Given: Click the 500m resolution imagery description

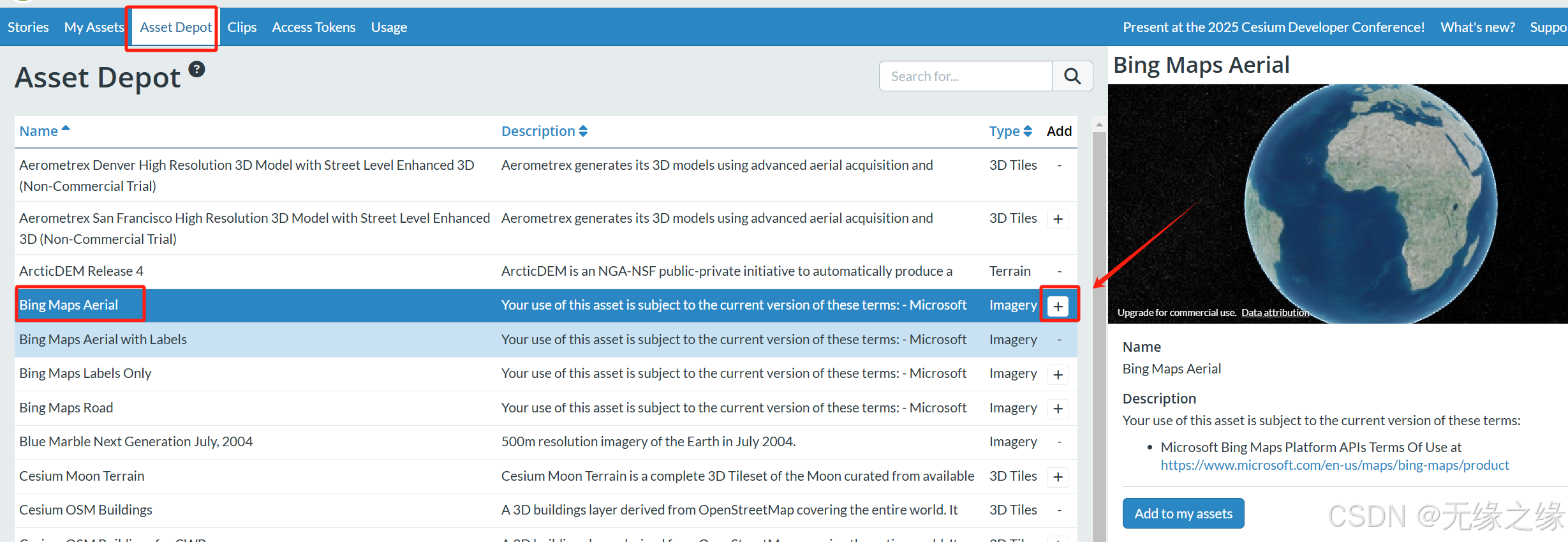Looking at the screenshot, I should point(648,442).
